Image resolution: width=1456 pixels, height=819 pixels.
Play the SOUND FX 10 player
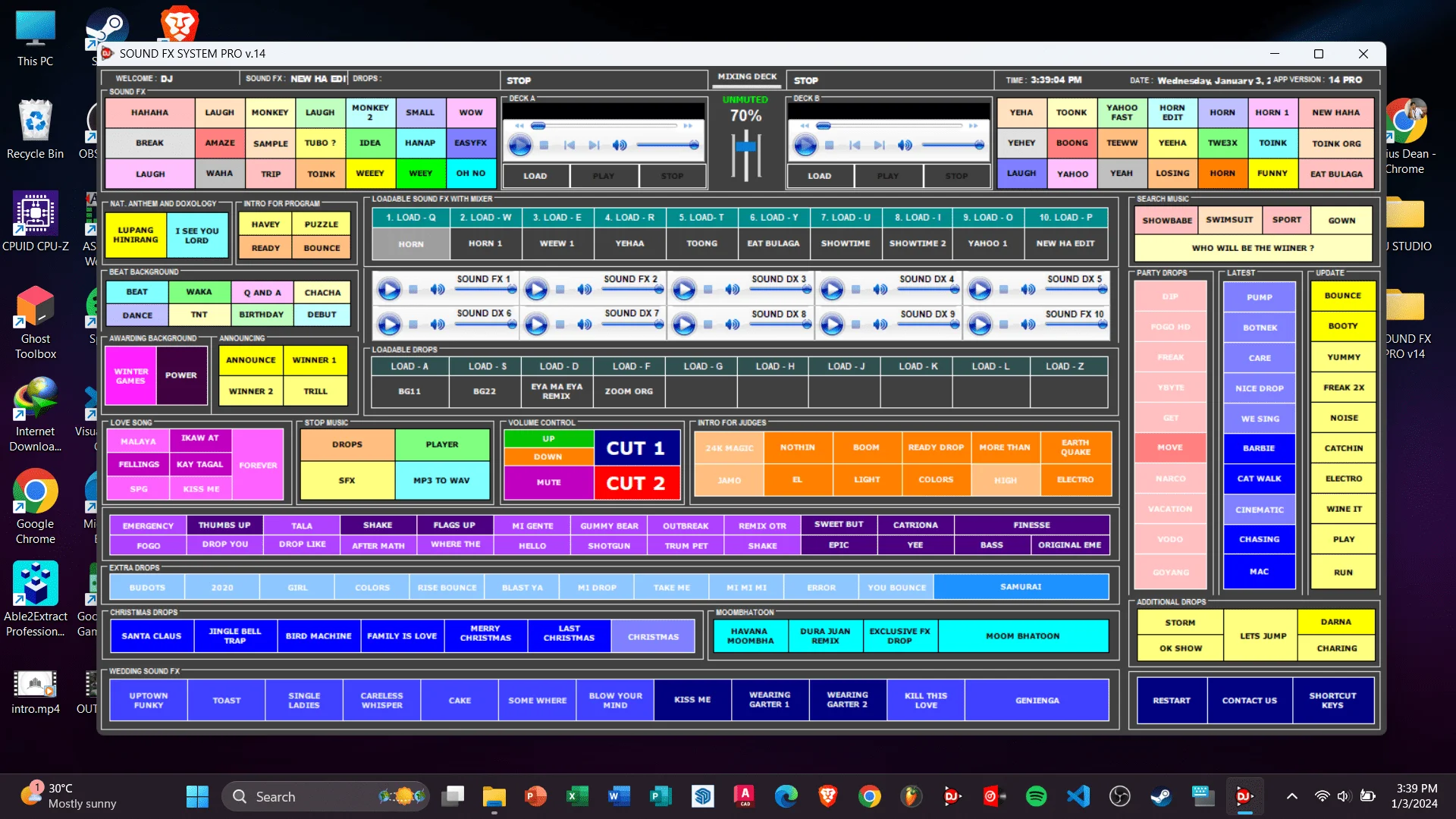tap(980, 325)
